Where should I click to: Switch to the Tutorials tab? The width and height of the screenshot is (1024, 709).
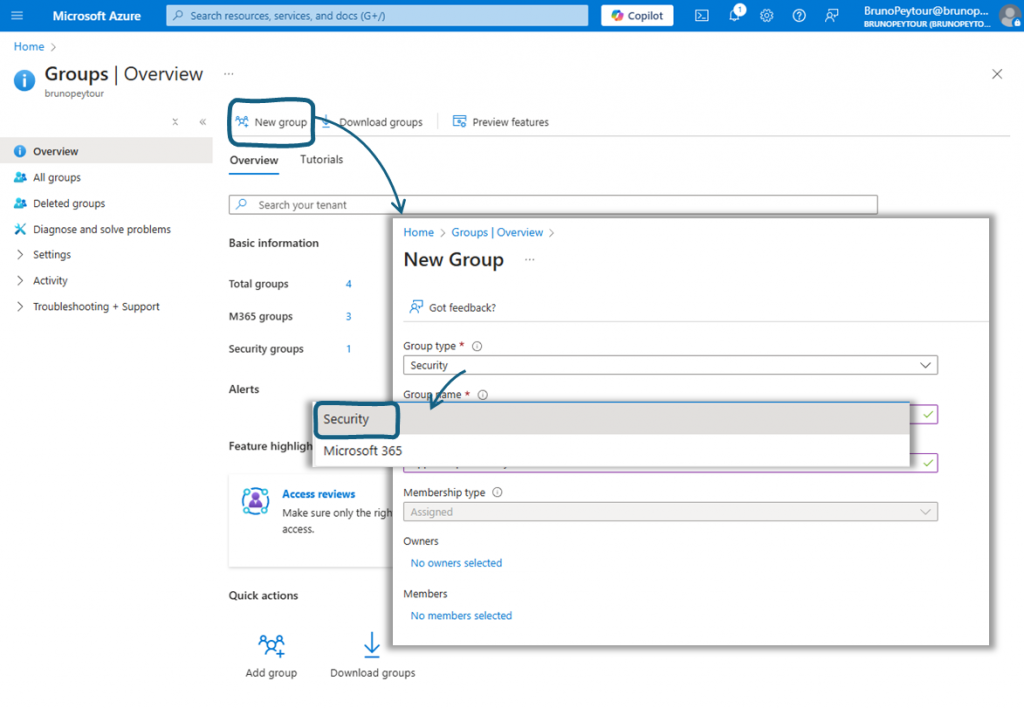pyautogui.click(x=321, y=160)
